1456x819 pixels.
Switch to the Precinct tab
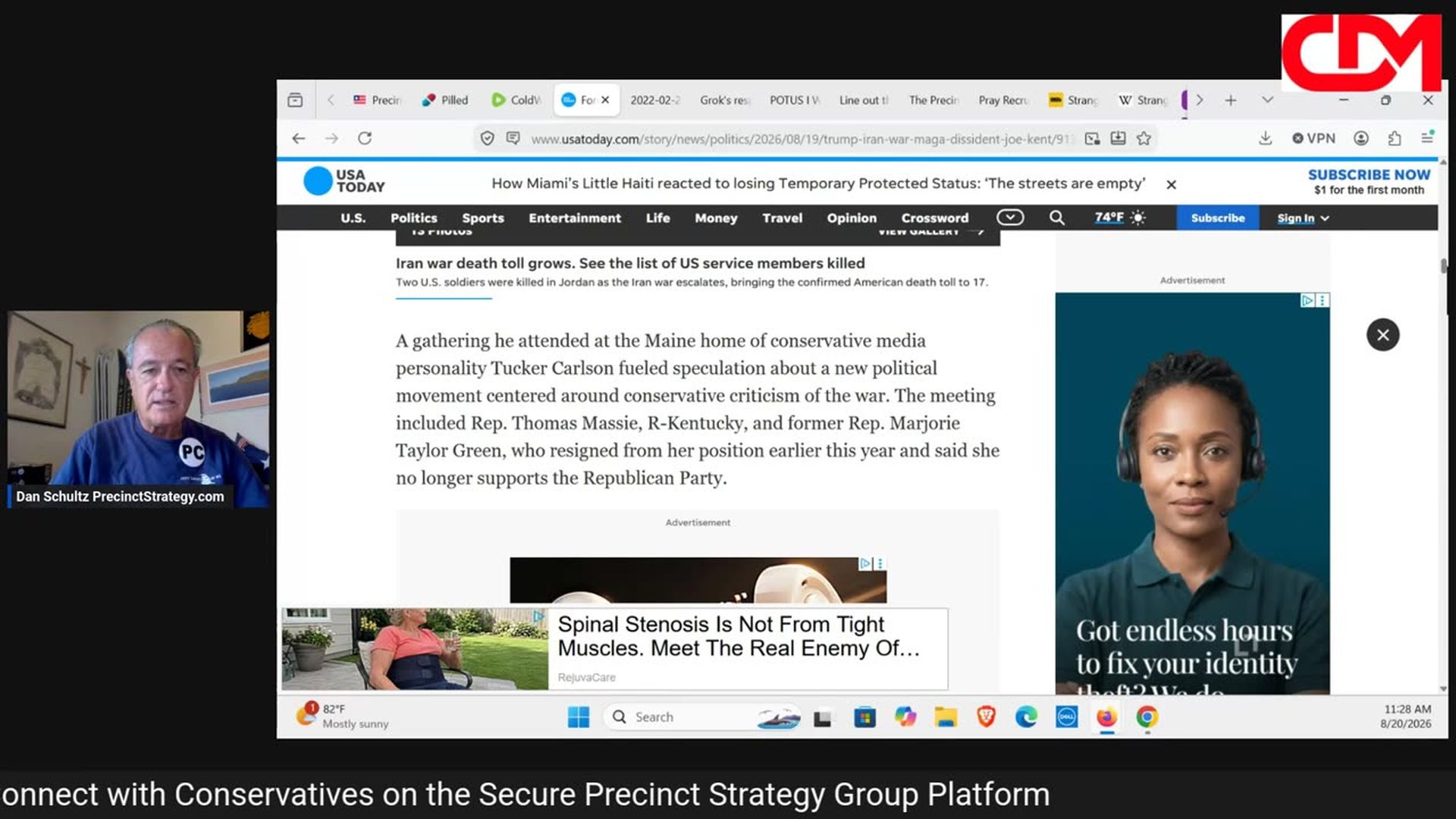[x=378, y=100]
